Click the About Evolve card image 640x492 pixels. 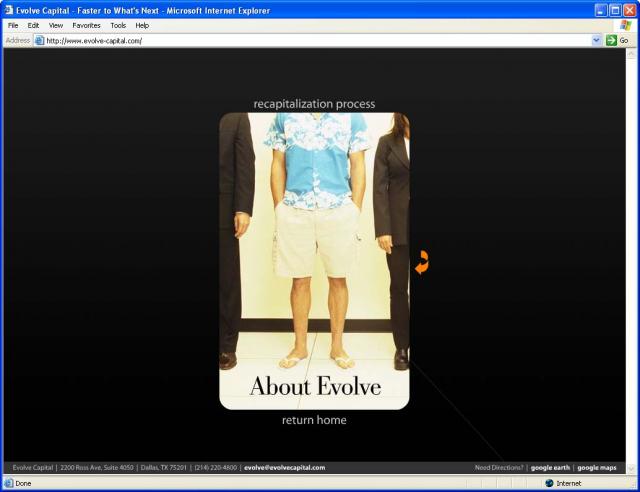tap(314, 260)
